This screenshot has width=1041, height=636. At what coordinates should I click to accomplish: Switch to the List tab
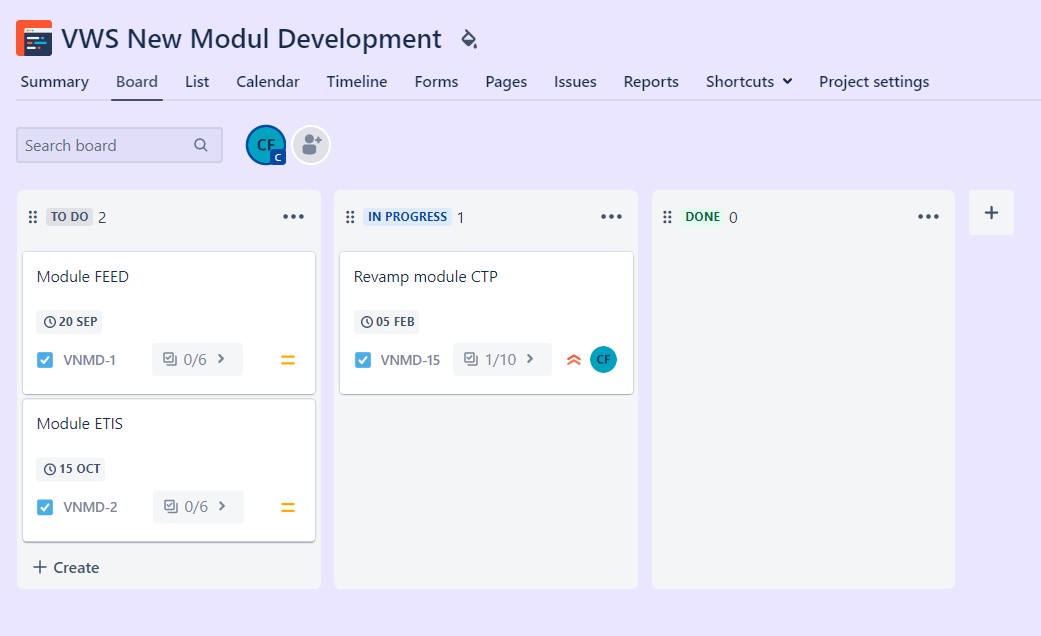click(197, 82)
